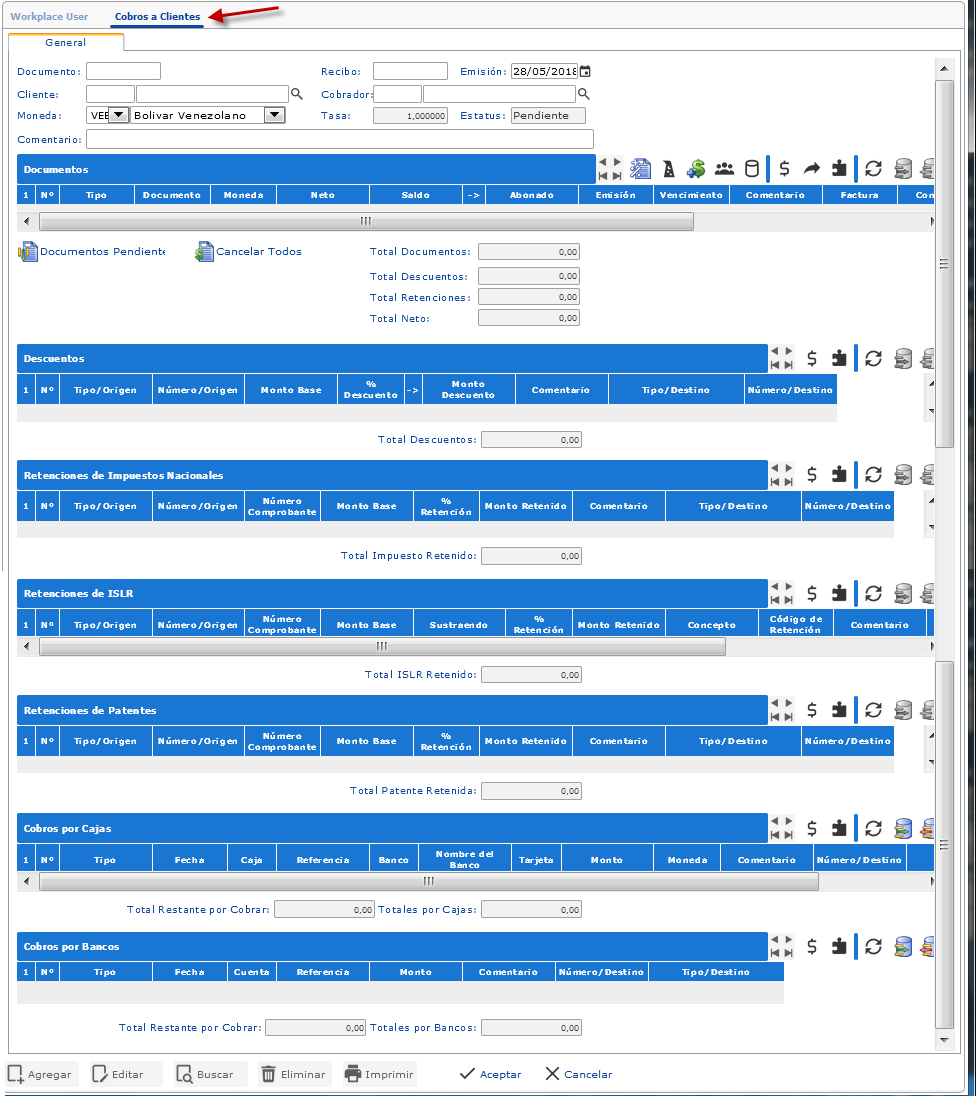Click the dollar sign icon in Cobros por Bancos
The width and height of the screenshot is (976, 1096).
point(812,946)
